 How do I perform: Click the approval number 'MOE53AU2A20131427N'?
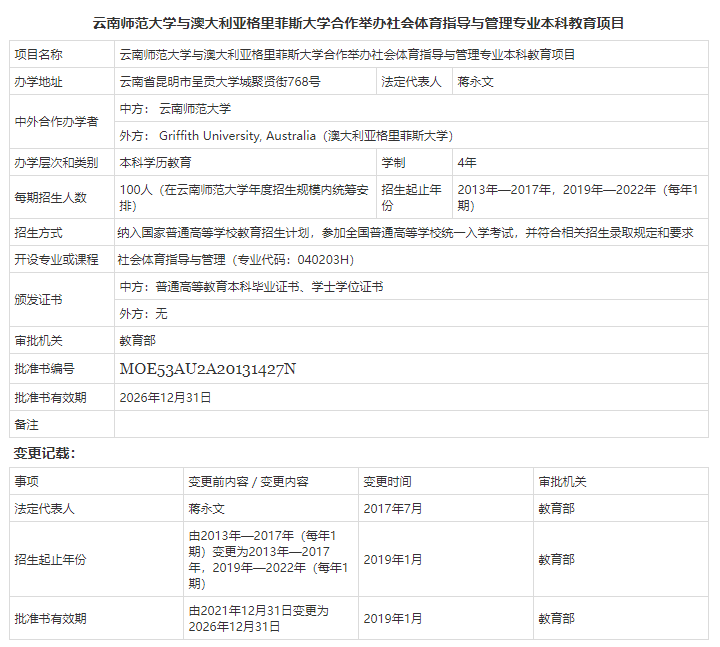point(208,369)
